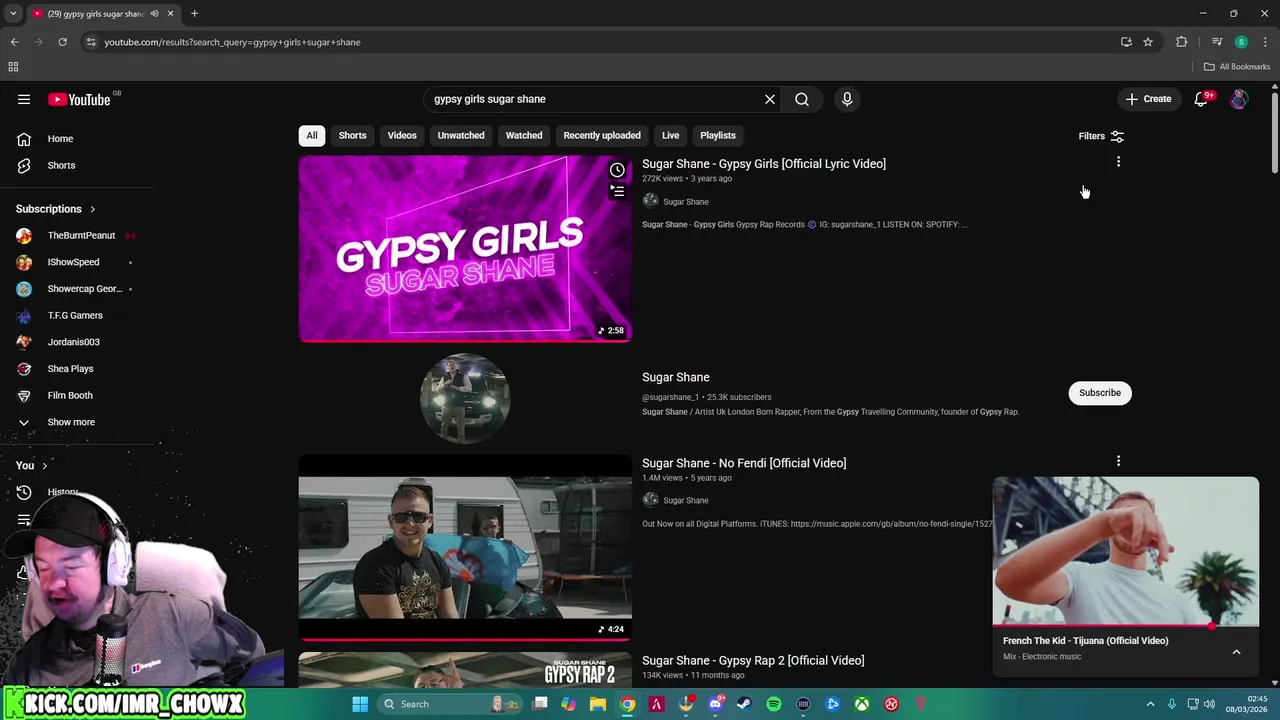Open more options for No Fendi video

point(1118,461)
